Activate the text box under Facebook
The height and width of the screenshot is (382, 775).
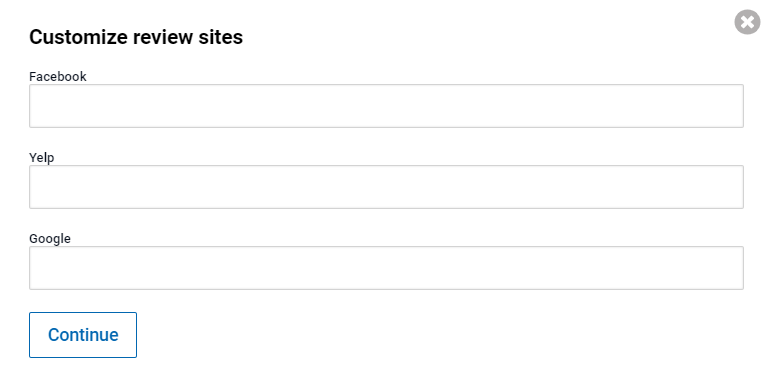[x=386, y=106]
